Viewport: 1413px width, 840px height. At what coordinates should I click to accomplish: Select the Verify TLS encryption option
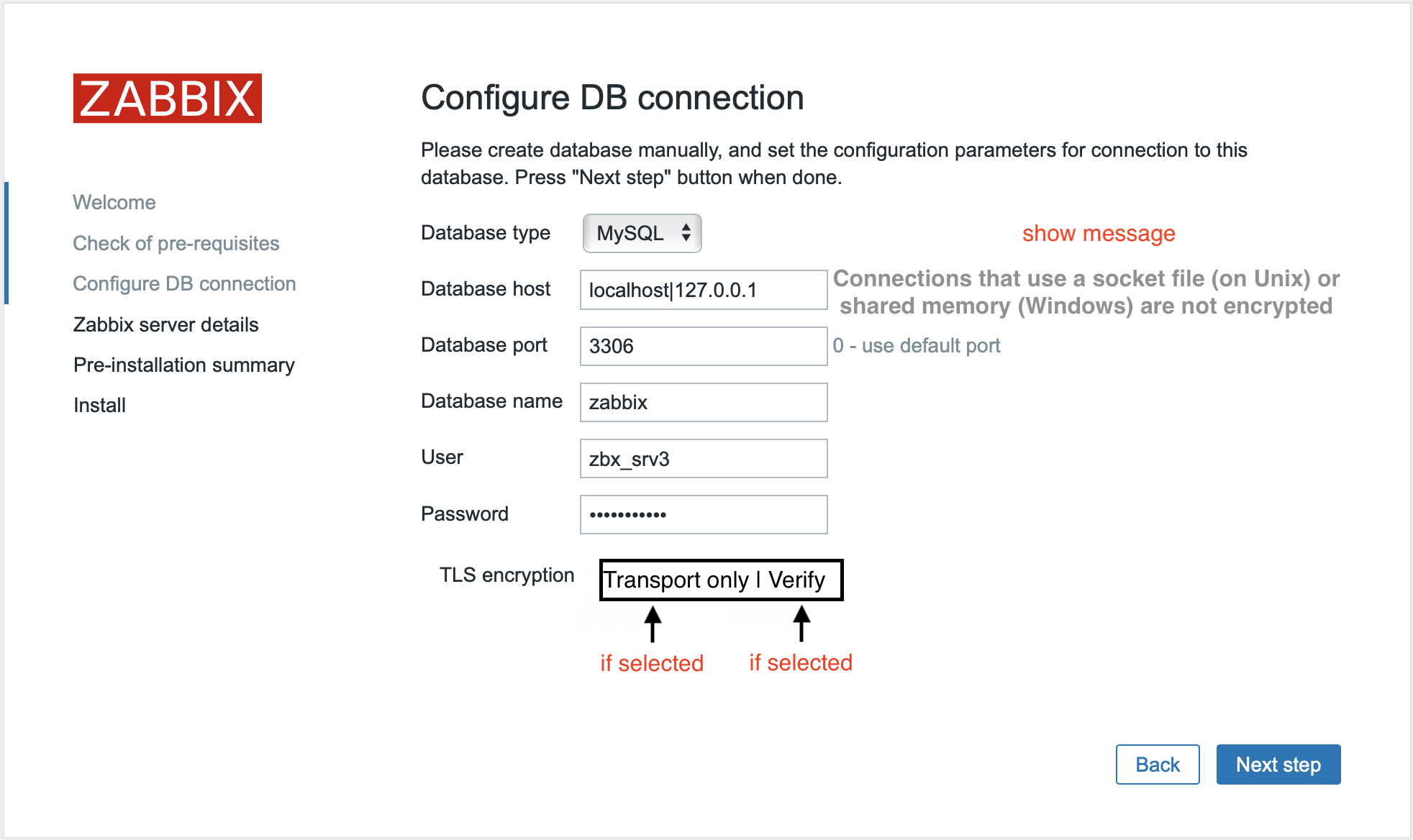(796, 580)
